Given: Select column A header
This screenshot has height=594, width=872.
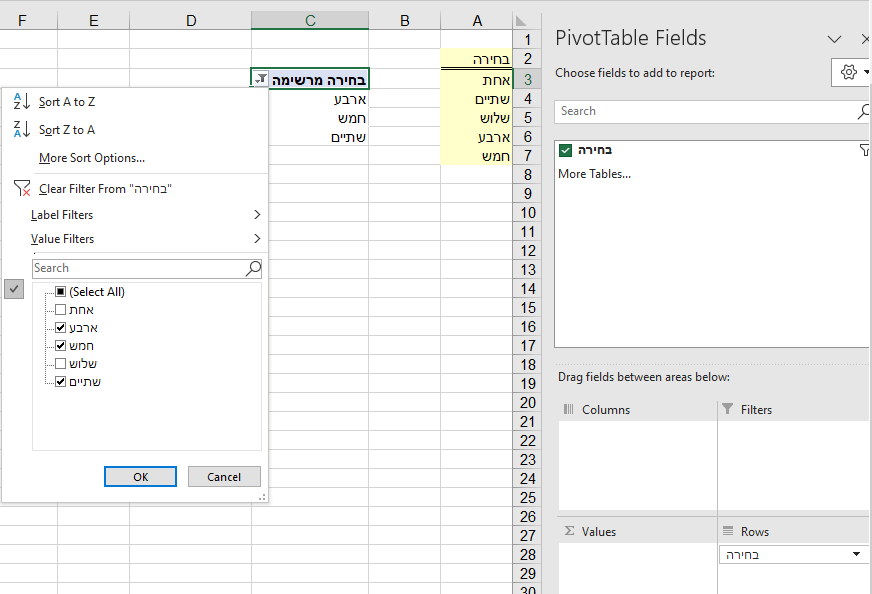Looking at the screenshot, I should [x=477, y=21].
